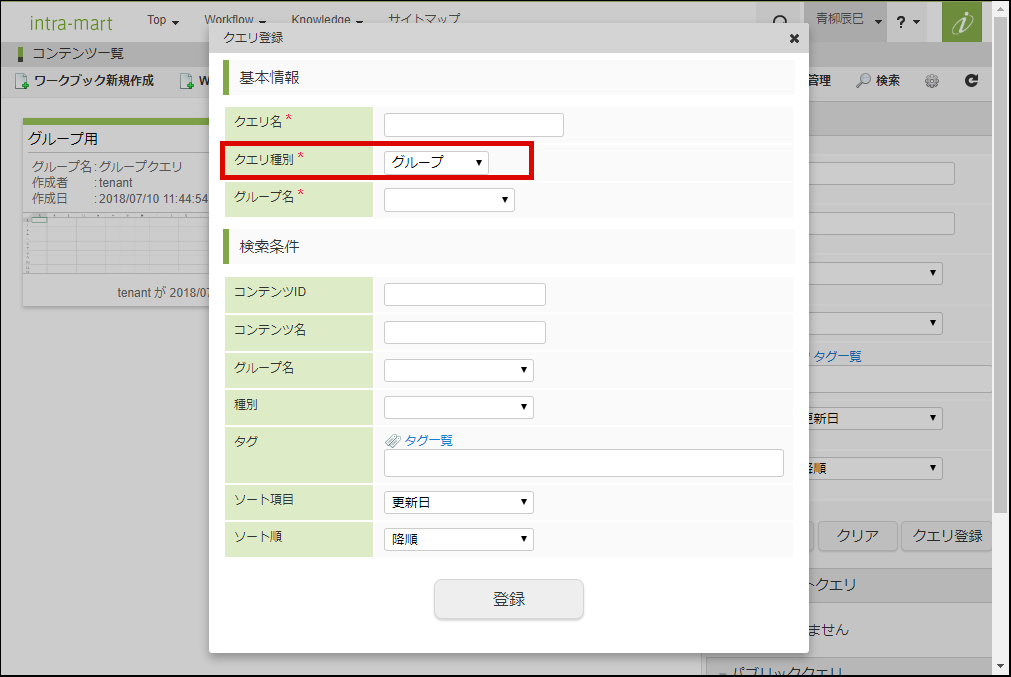Click the page vertical scrollbar
The width and height of the screenshot is (1011, 677).
[1001, 300]
